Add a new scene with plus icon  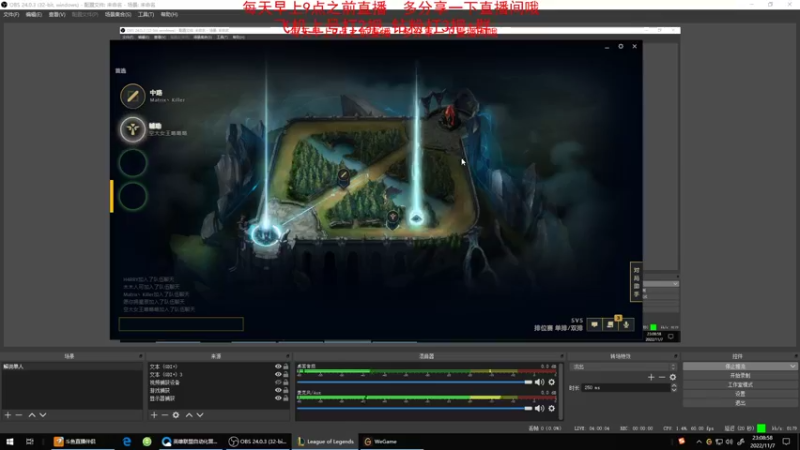pyautogui.click(x=8, y=415)
